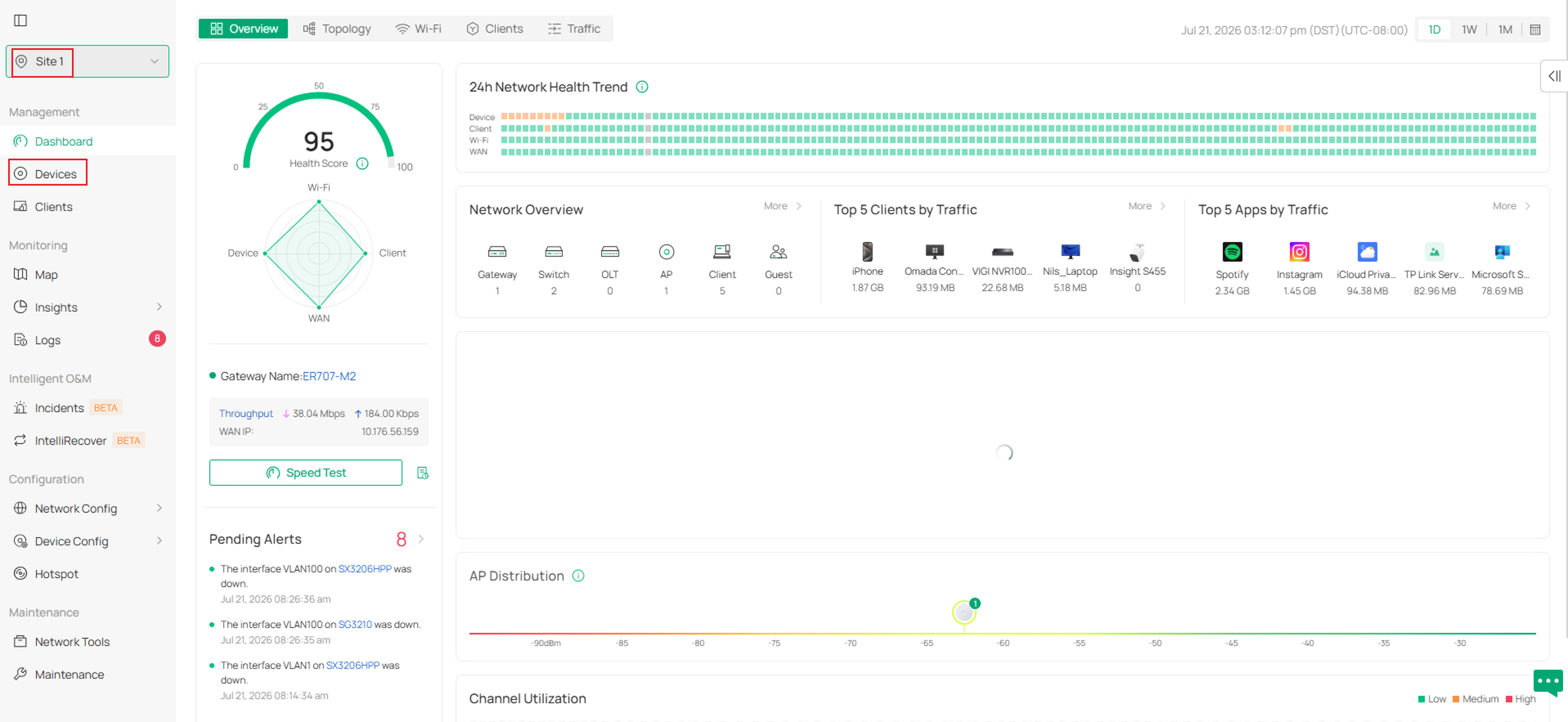Image resolution: width=1568 pixels, height=722 pixels.
Task: Click the Health Score info icon
Action: [362, 163]
